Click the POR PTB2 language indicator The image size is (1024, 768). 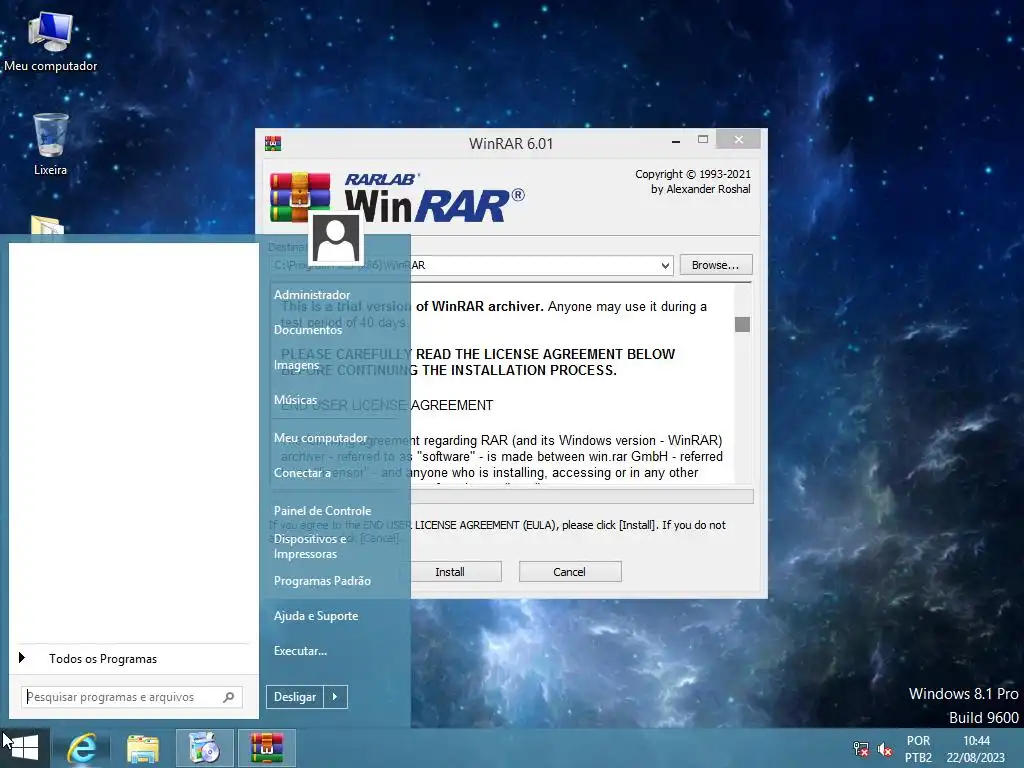[x=918, y=749]
